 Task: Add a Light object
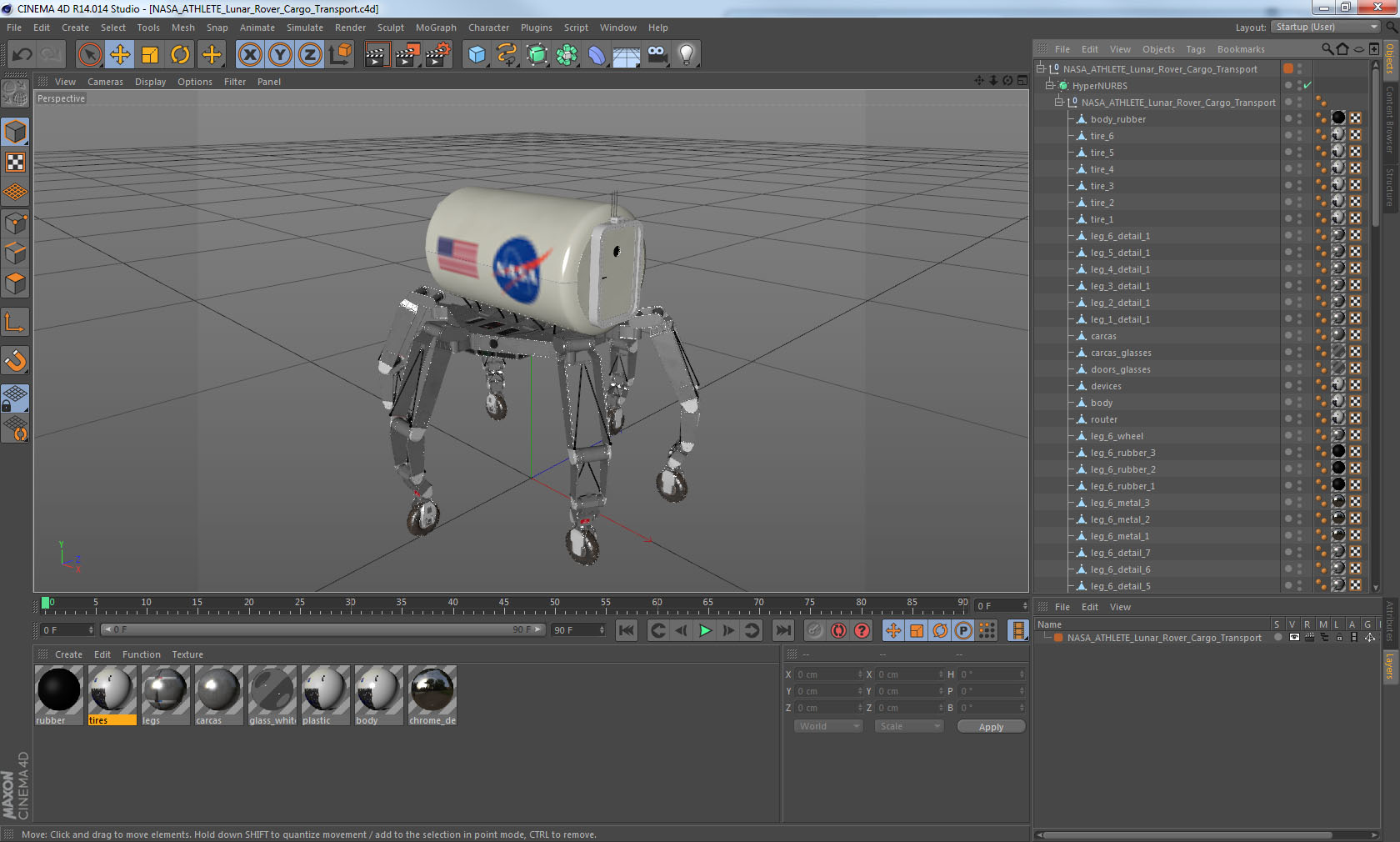pyautogui.click(x=687, y=55)
